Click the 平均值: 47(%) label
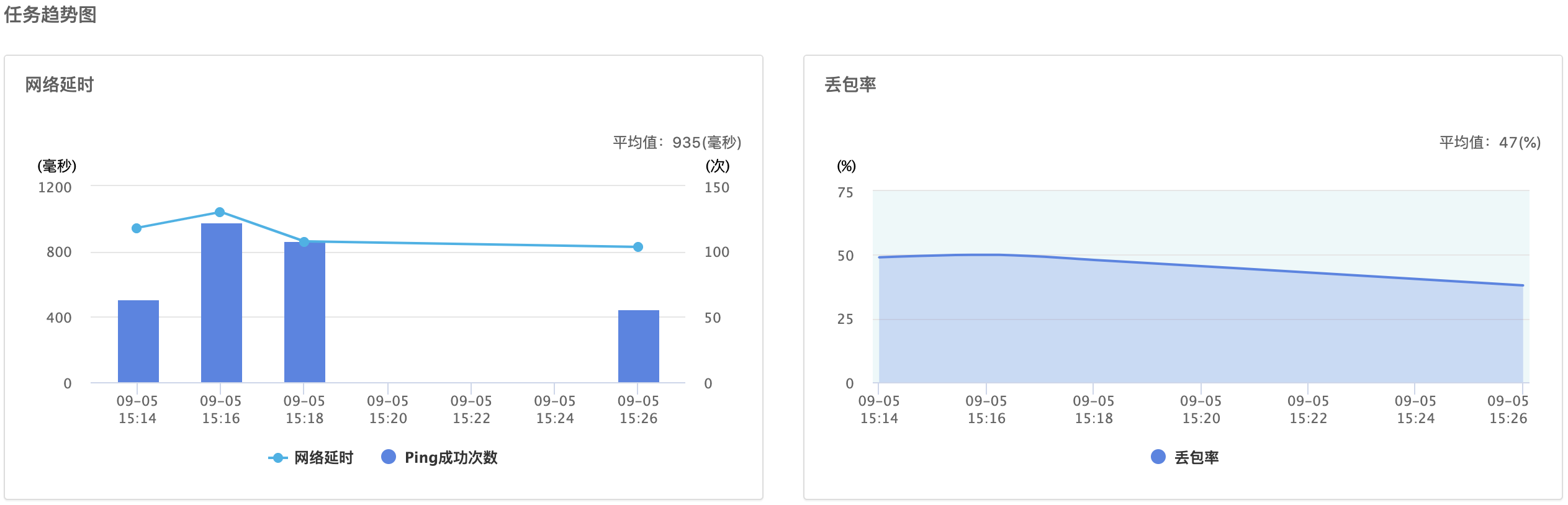Image resolution: width=1568 pixels, height=505 pixels. tap(1490, 143)
